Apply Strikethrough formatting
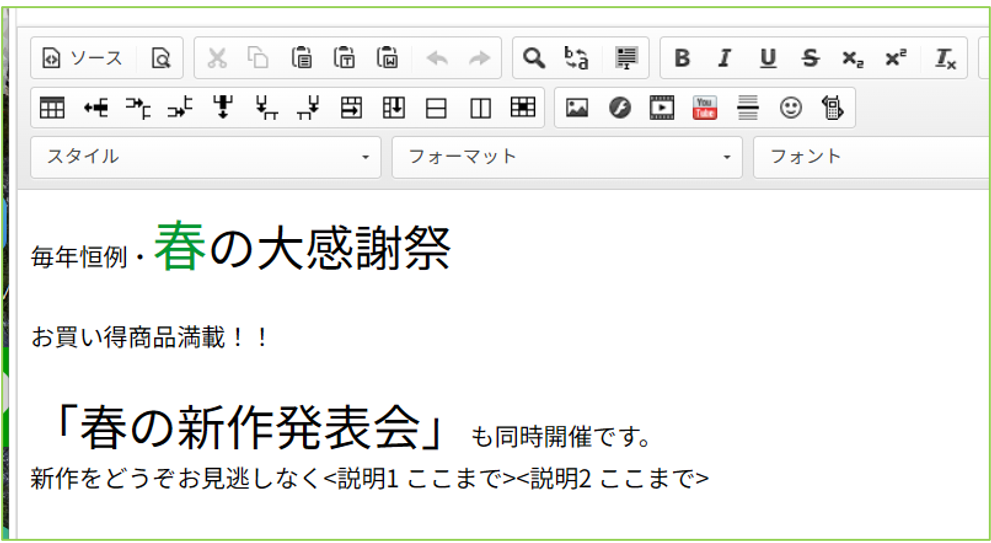The width and height of the screenshot is (991, 543). [x=810, y=58]
